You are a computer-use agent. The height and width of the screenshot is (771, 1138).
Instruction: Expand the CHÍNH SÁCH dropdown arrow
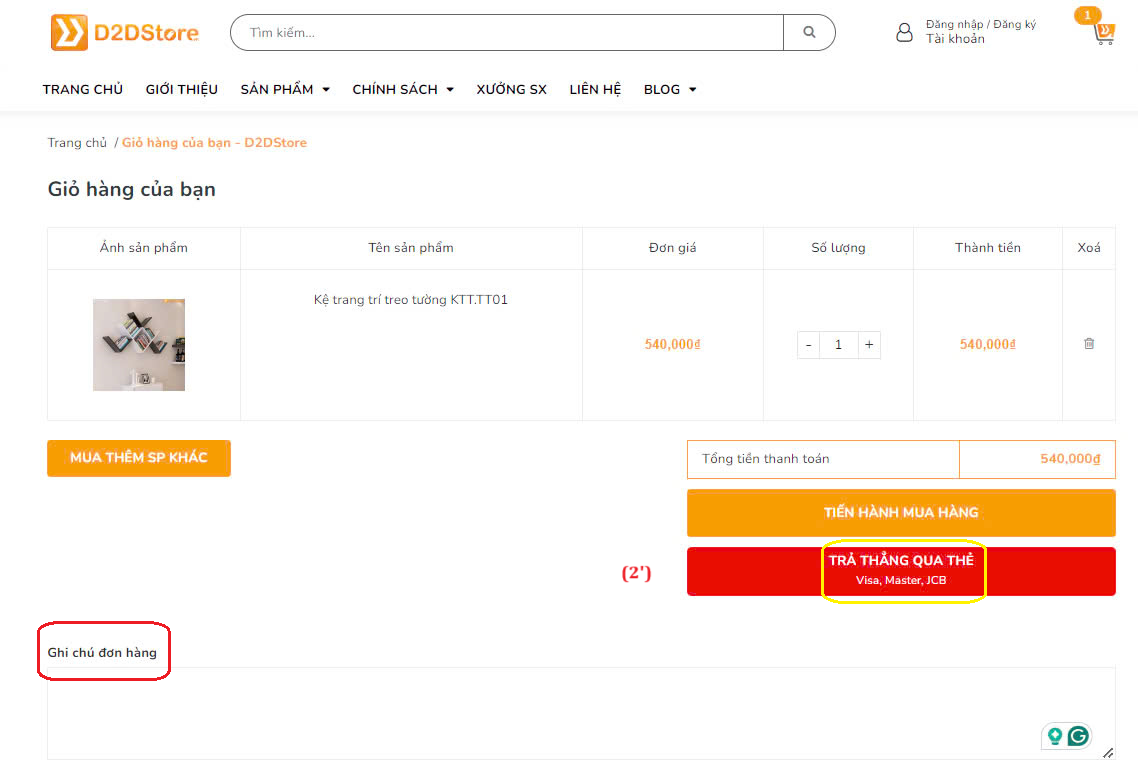pos(450,89)
